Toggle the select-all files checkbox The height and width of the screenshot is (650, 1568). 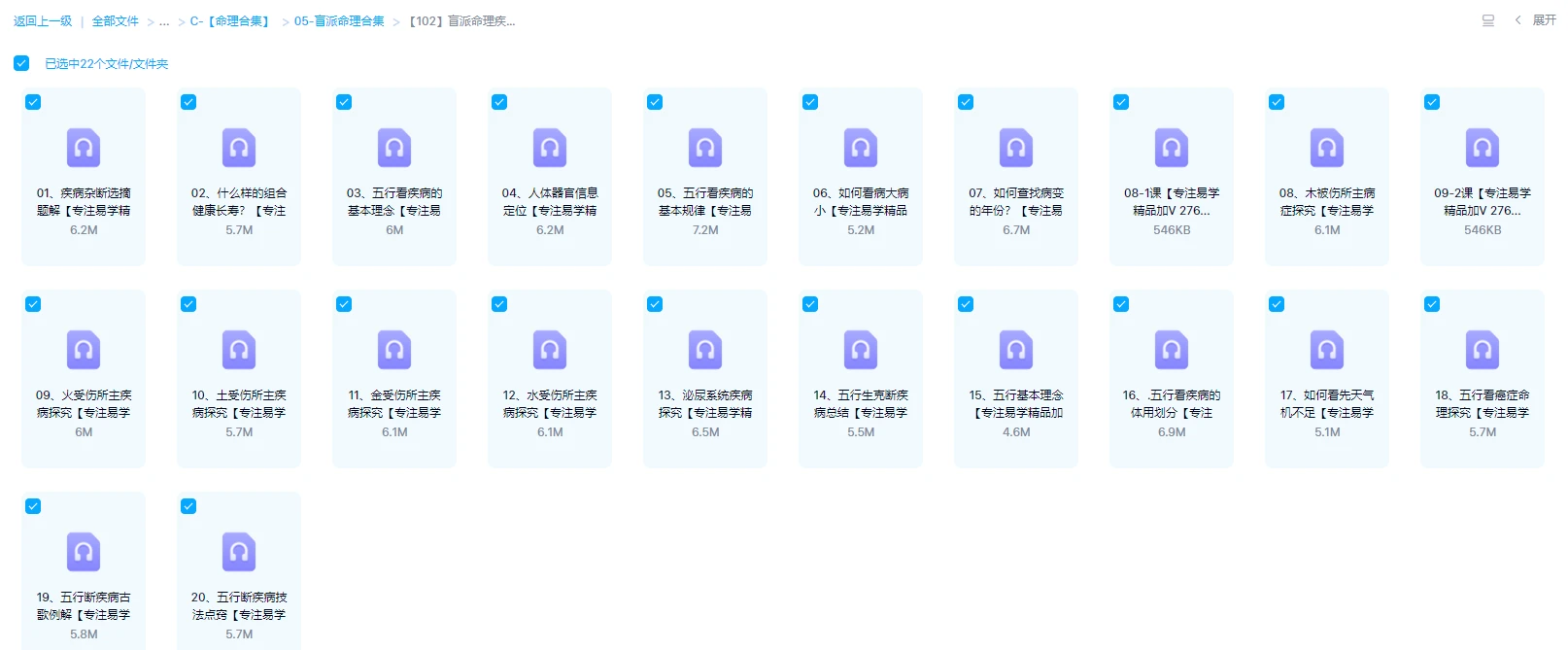(x=21, y=63)
